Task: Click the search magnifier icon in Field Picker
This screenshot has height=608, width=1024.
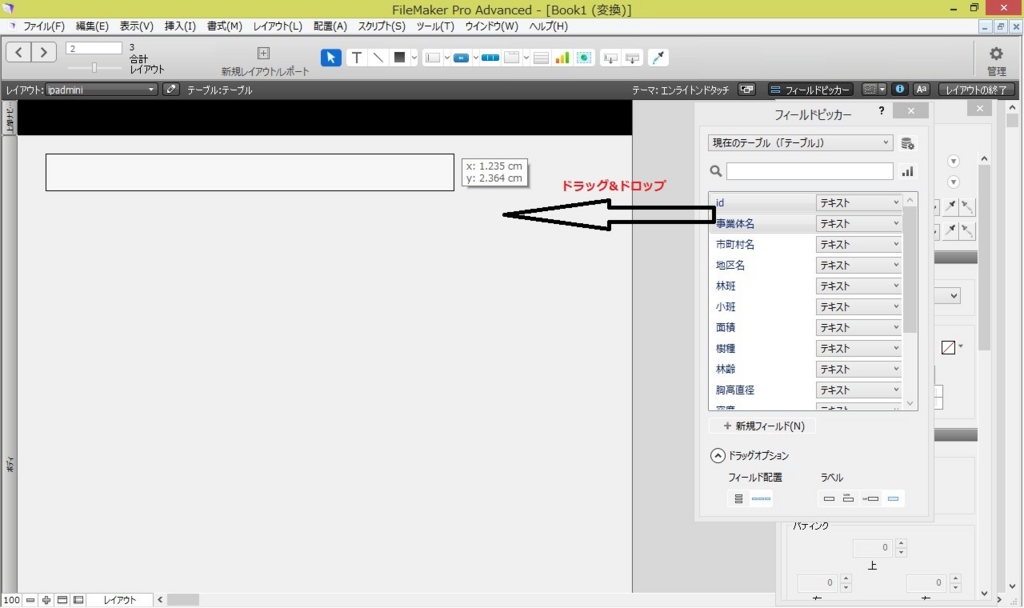Action: click(x=716, y=171)
